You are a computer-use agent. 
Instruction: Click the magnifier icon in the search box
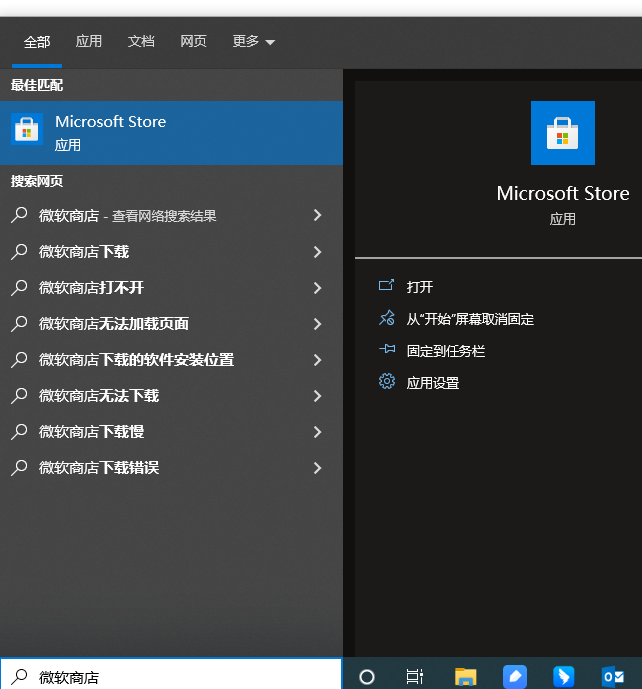(19, 677)
